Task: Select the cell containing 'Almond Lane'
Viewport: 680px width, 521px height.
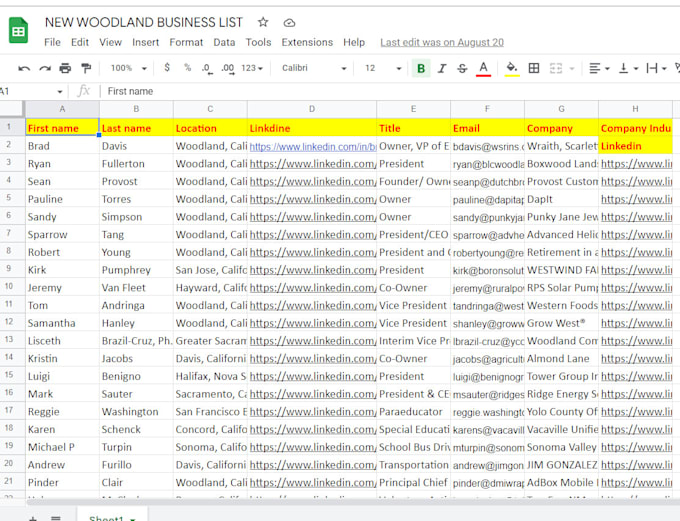Action: 561,359
